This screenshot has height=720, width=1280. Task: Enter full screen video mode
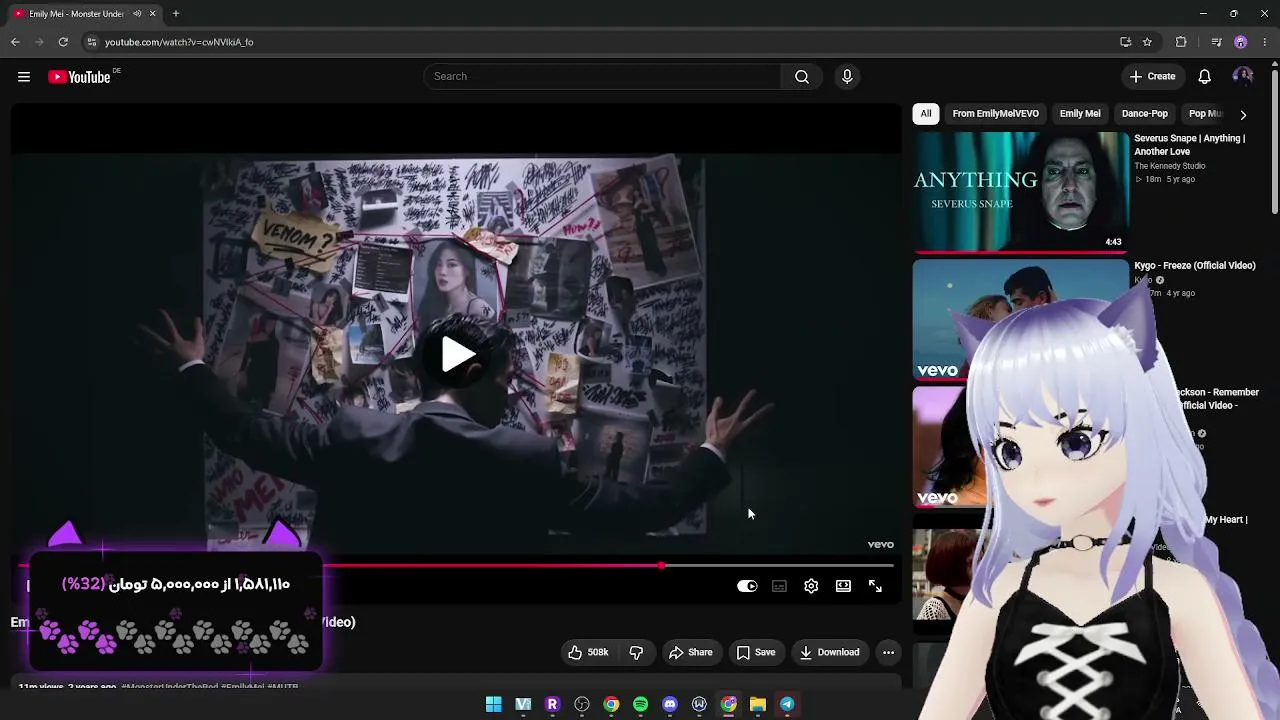(875, 586)
